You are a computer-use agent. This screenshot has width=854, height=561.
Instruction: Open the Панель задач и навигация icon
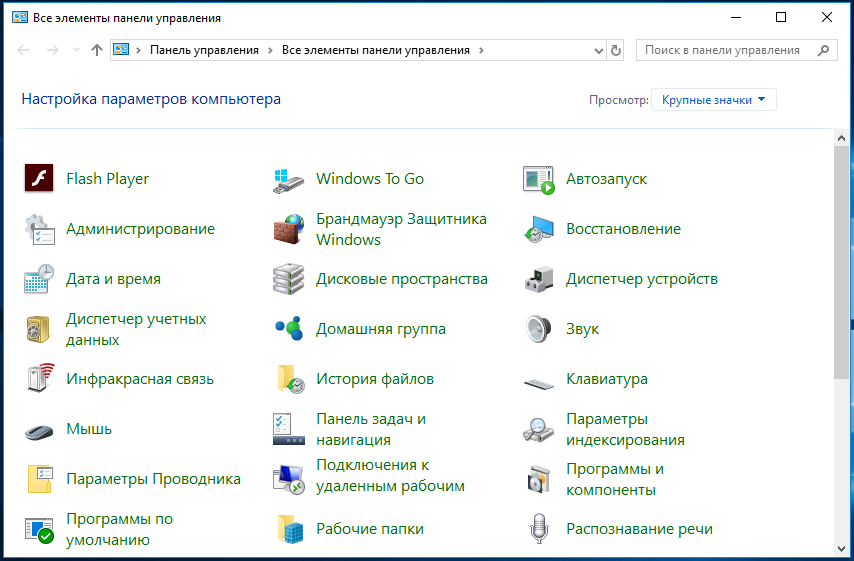[x=289, y=429]
